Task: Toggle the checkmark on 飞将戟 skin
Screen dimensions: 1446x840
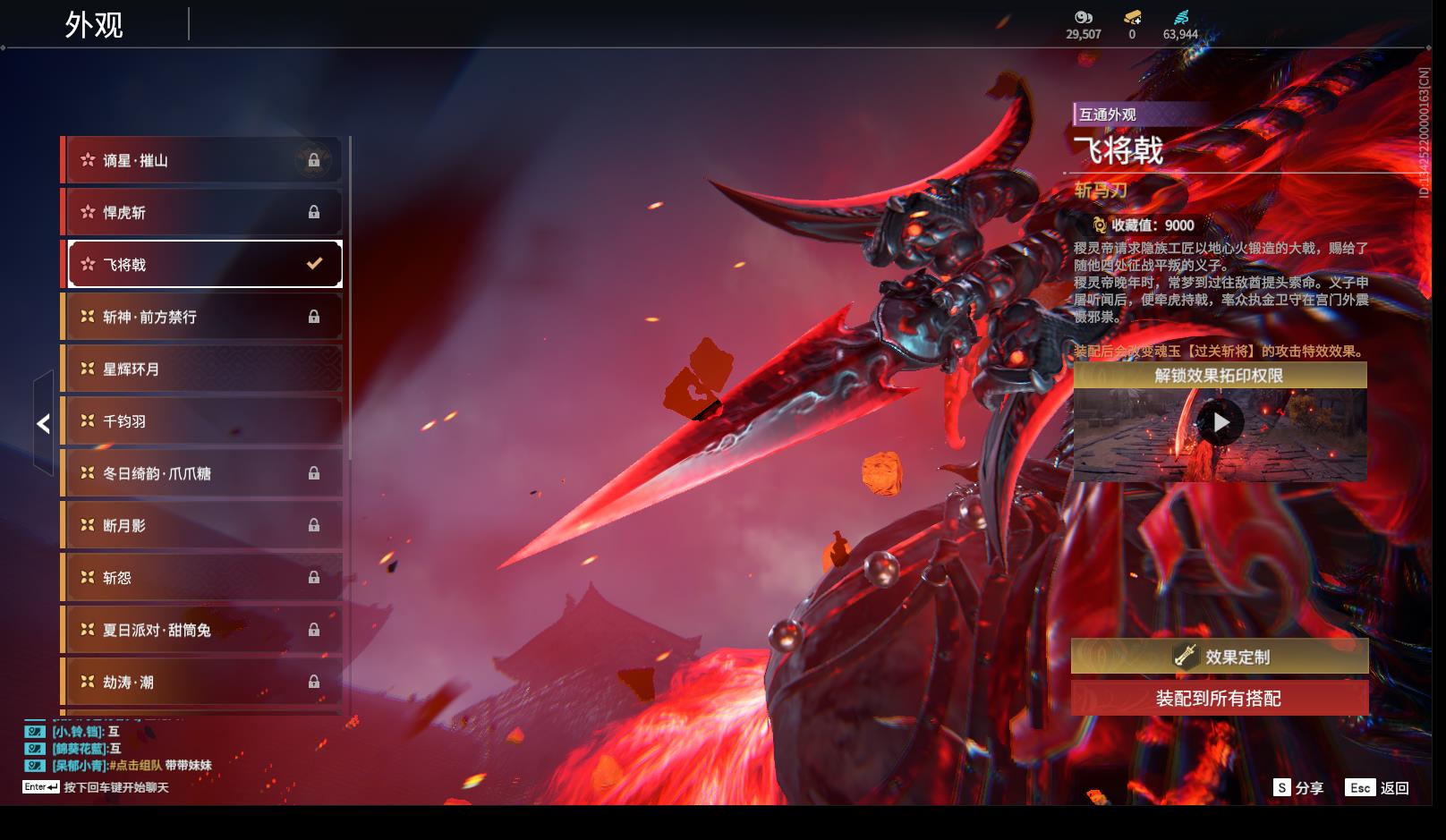Action: [314, 264]
